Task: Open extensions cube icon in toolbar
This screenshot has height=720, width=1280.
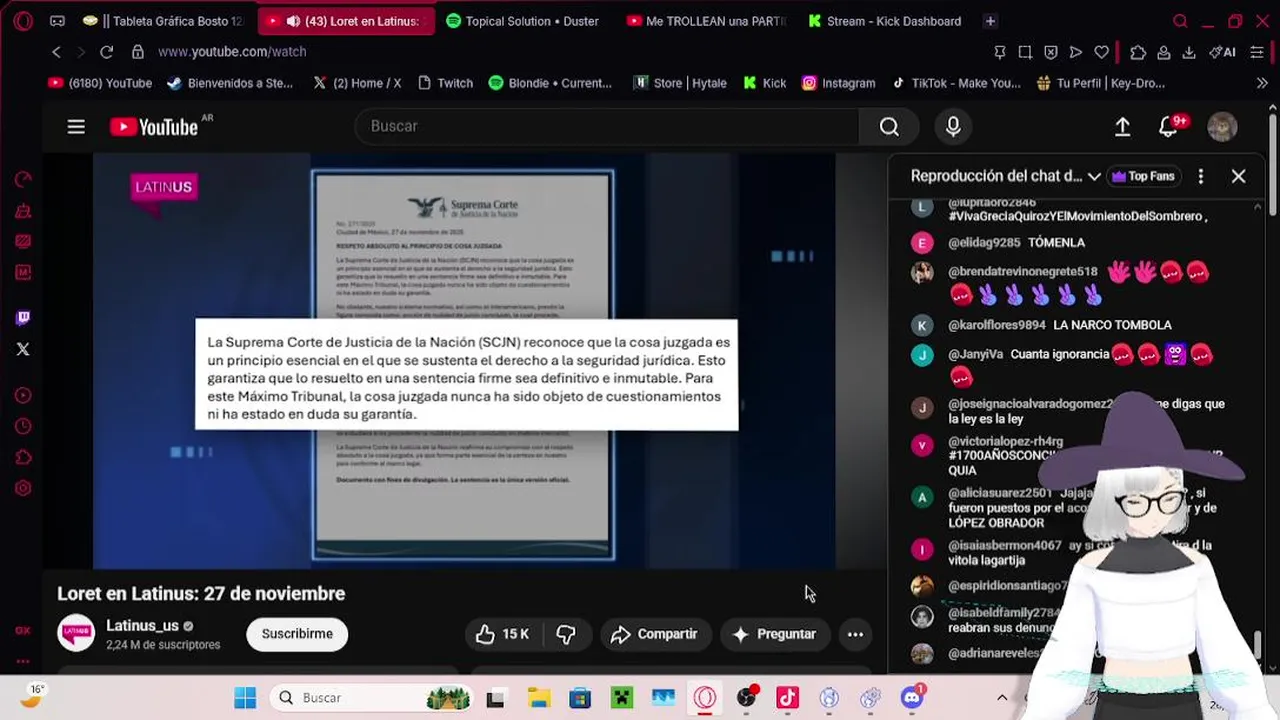Action: (x=1138, y=52)
